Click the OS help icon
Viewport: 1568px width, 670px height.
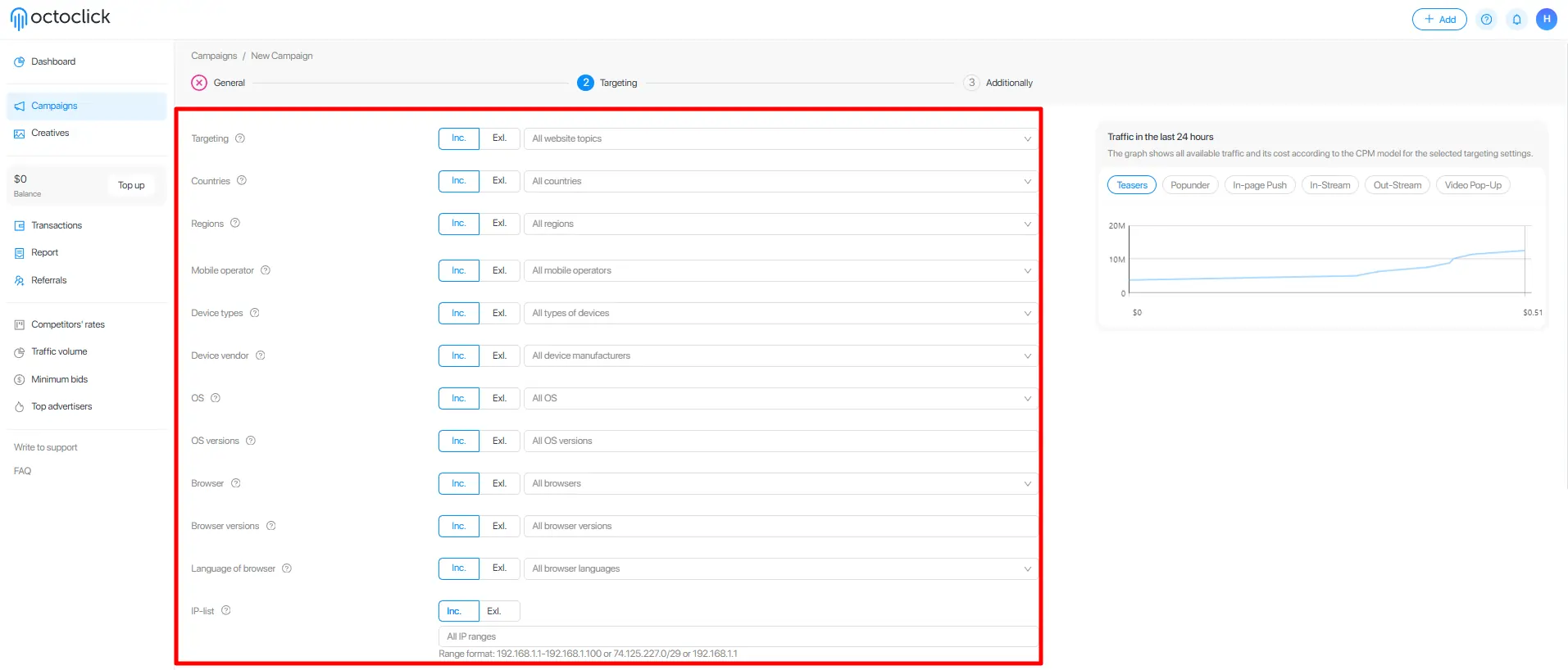click(216, 398)
